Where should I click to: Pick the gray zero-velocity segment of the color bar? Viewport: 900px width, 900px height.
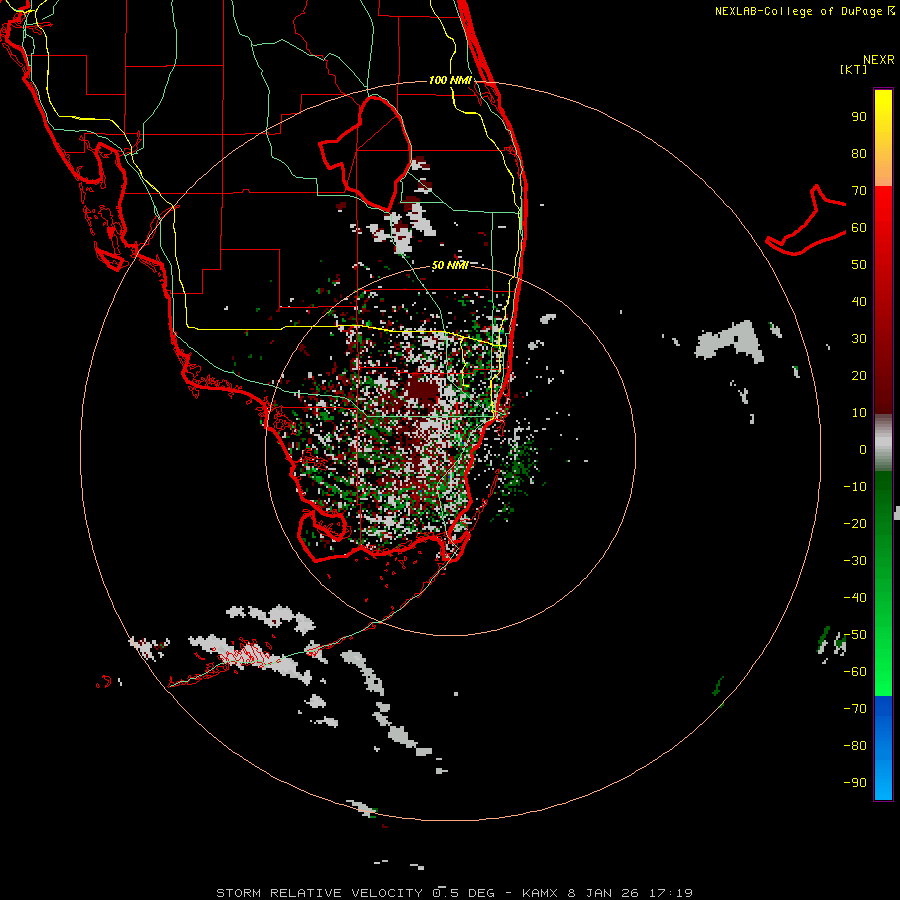(x=883, y=443)
